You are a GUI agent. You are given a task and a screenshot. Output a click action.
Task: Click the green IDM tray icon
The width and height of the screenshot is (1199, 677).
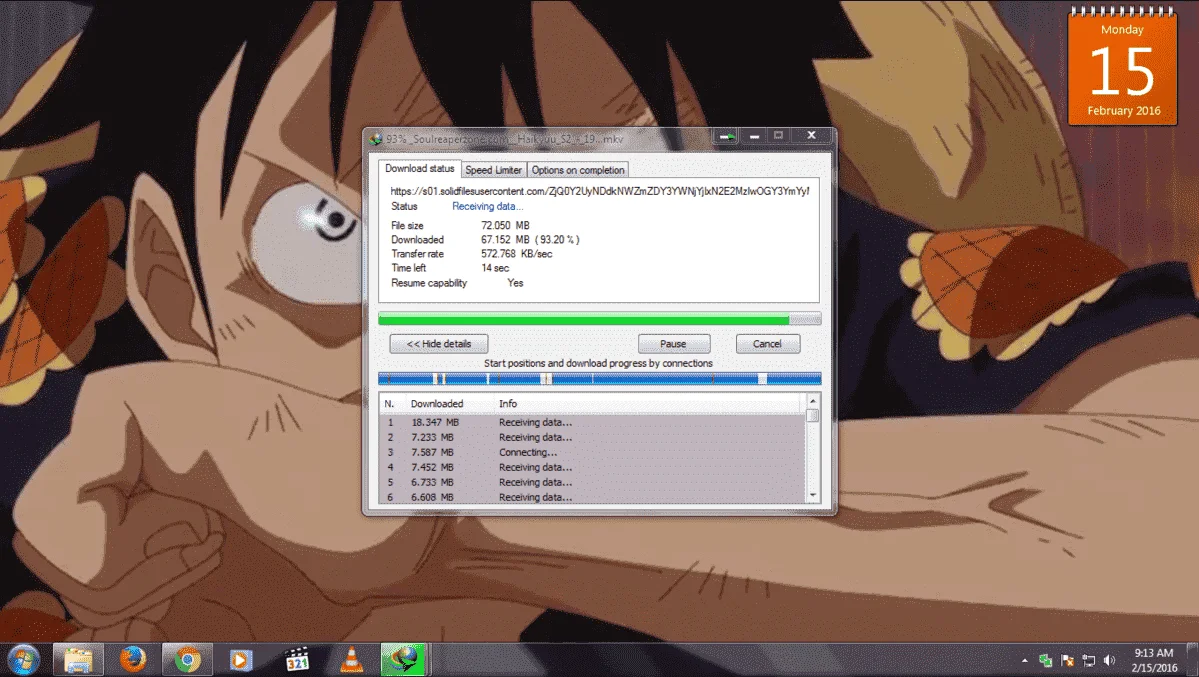(x=1045, y=660)
